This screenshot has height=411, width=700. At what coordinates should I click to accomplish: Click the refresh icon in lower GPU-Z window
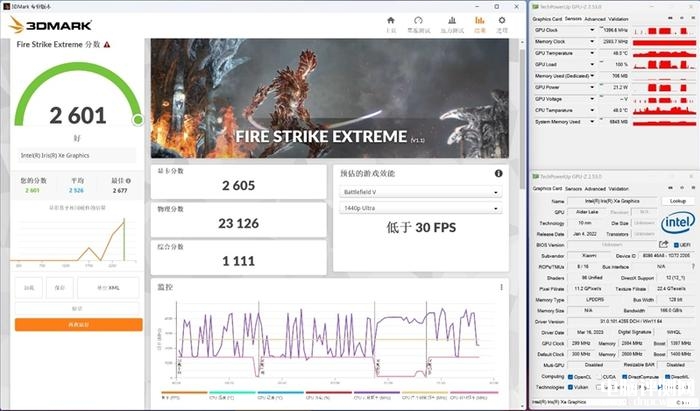pyautogui.click(x=681, y=188)
